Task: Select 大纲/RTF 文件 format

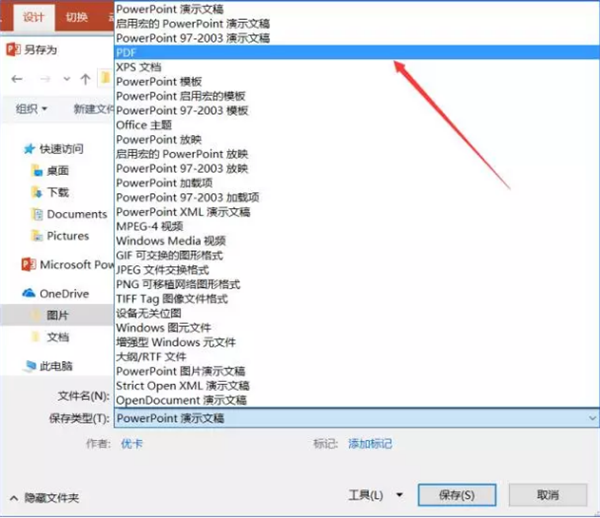Action: [357, 357]
